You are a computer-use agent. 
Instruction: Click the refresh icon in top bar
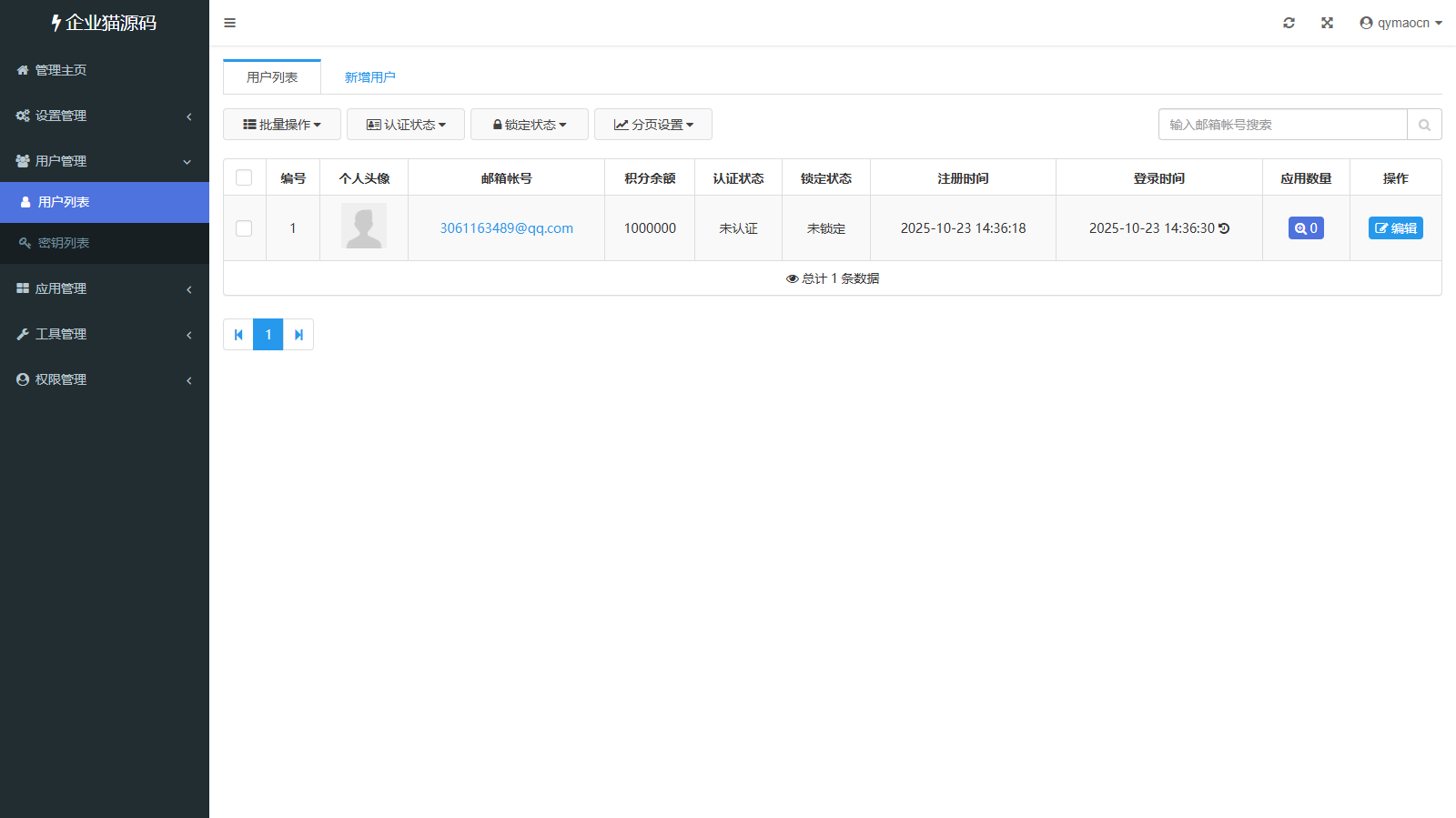click(x=1289, y=23)
